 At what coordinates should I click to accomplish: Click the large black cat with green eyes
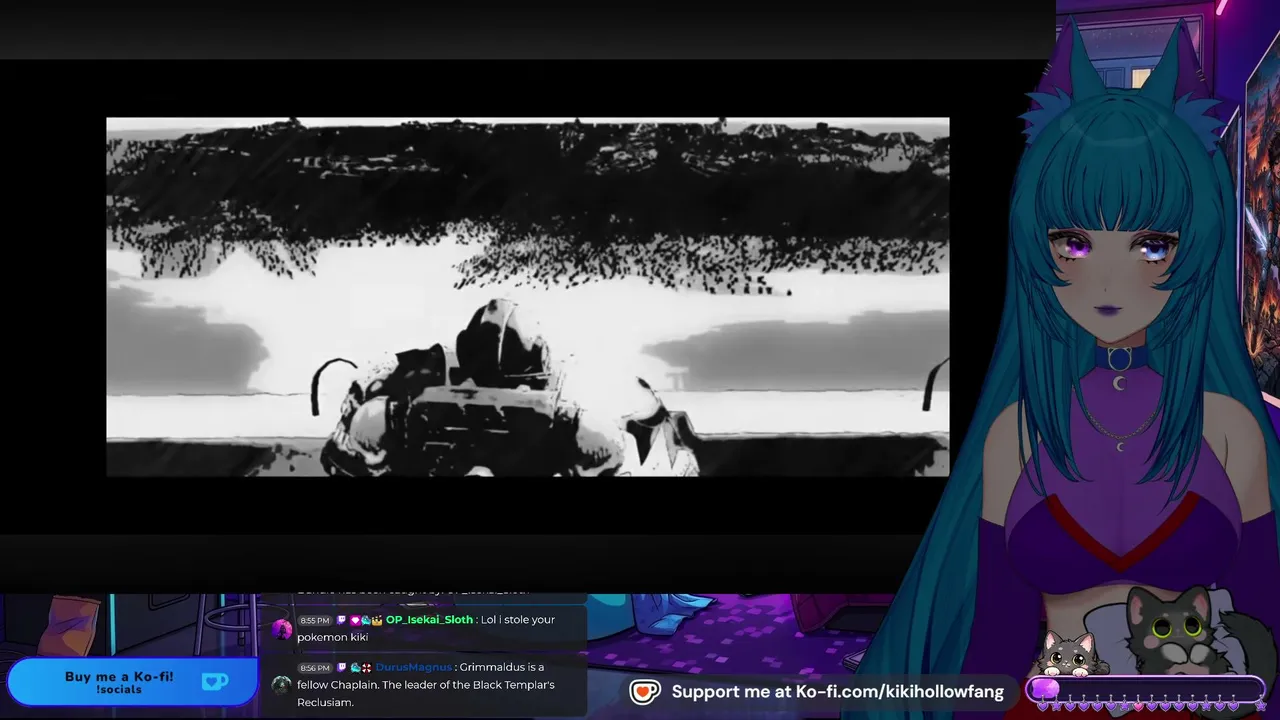[1178, 632]
